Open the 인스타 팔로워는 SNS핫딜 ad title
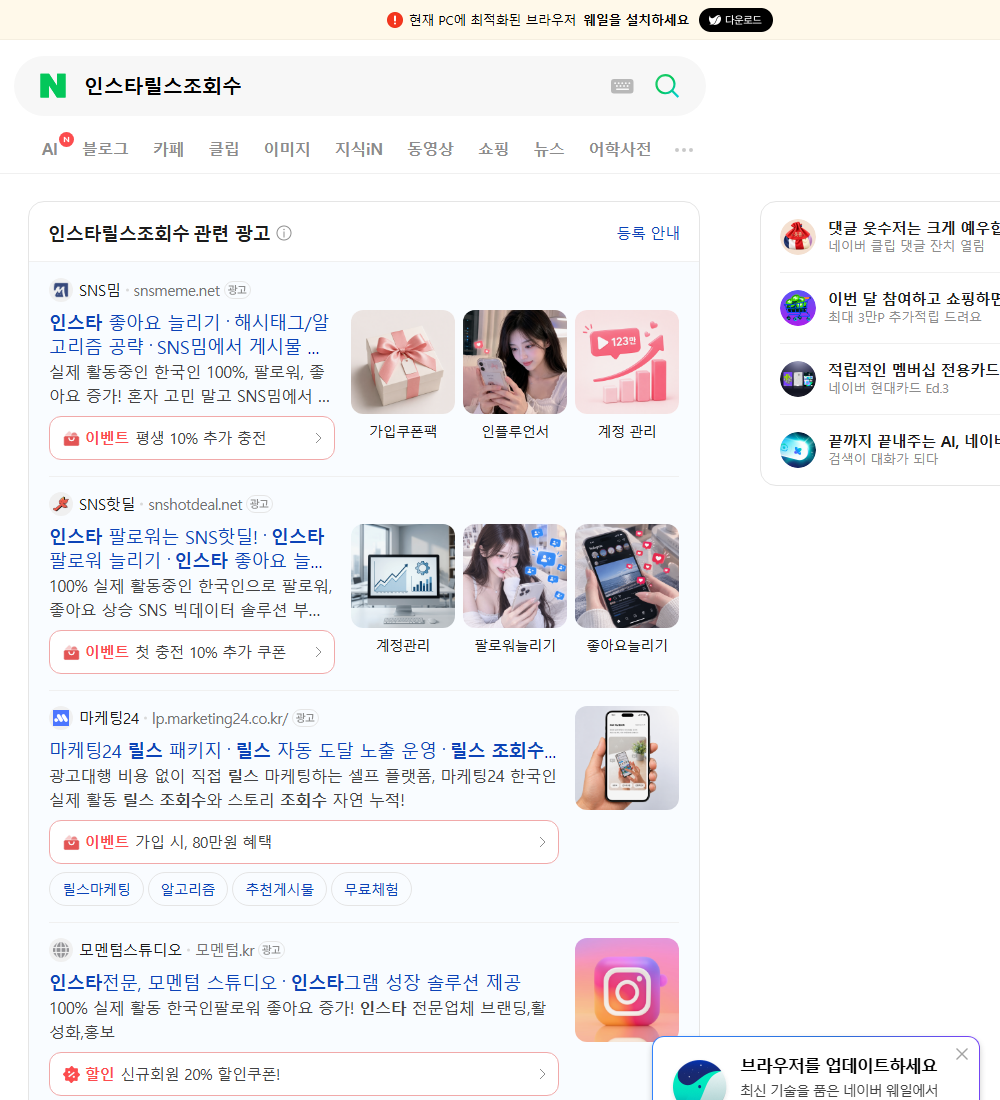Screen dimensions: 1000x1100 coord(187,548)
